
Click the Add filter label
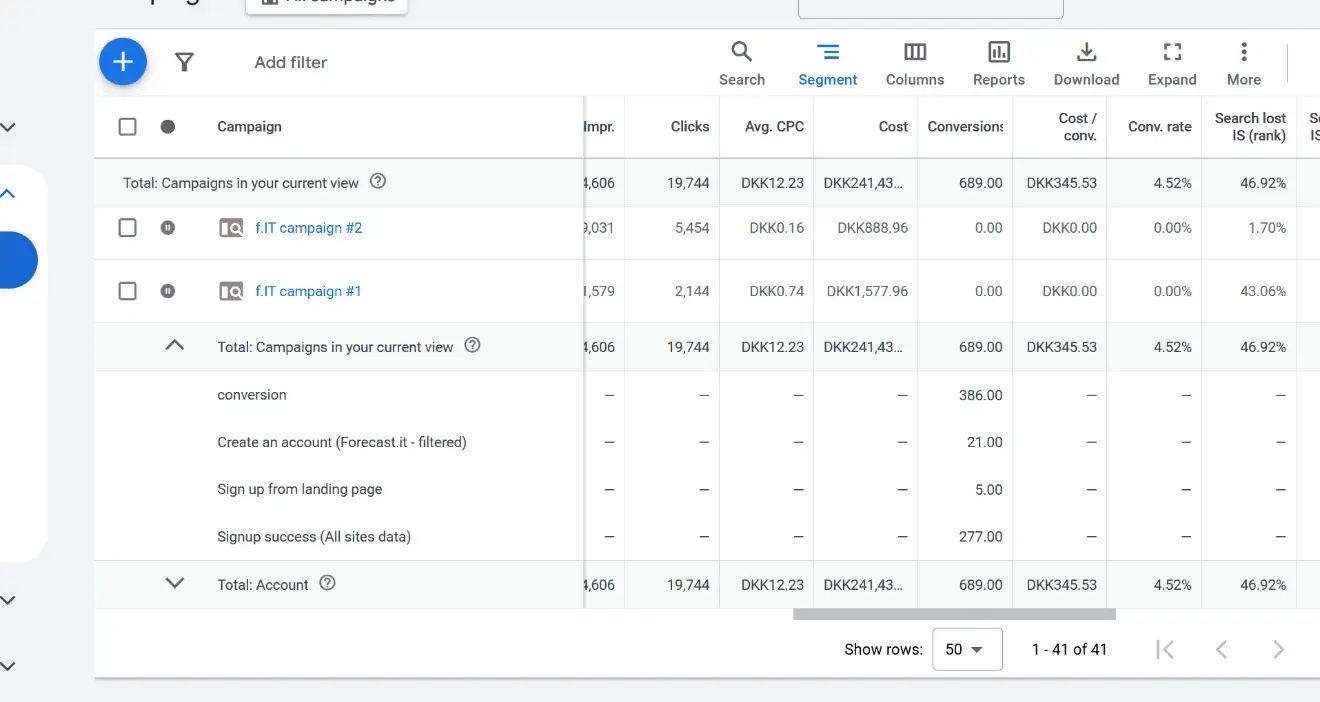click(x=290, y=61)
